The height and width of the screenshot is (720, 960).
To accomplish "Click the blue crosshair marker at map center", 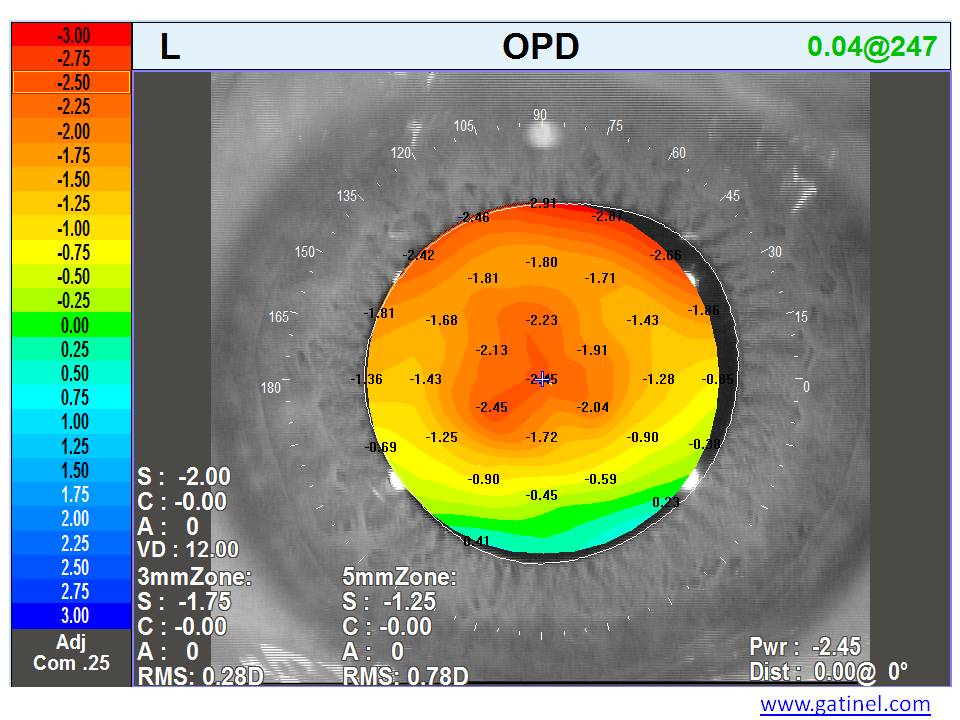I will pos(542,379).
